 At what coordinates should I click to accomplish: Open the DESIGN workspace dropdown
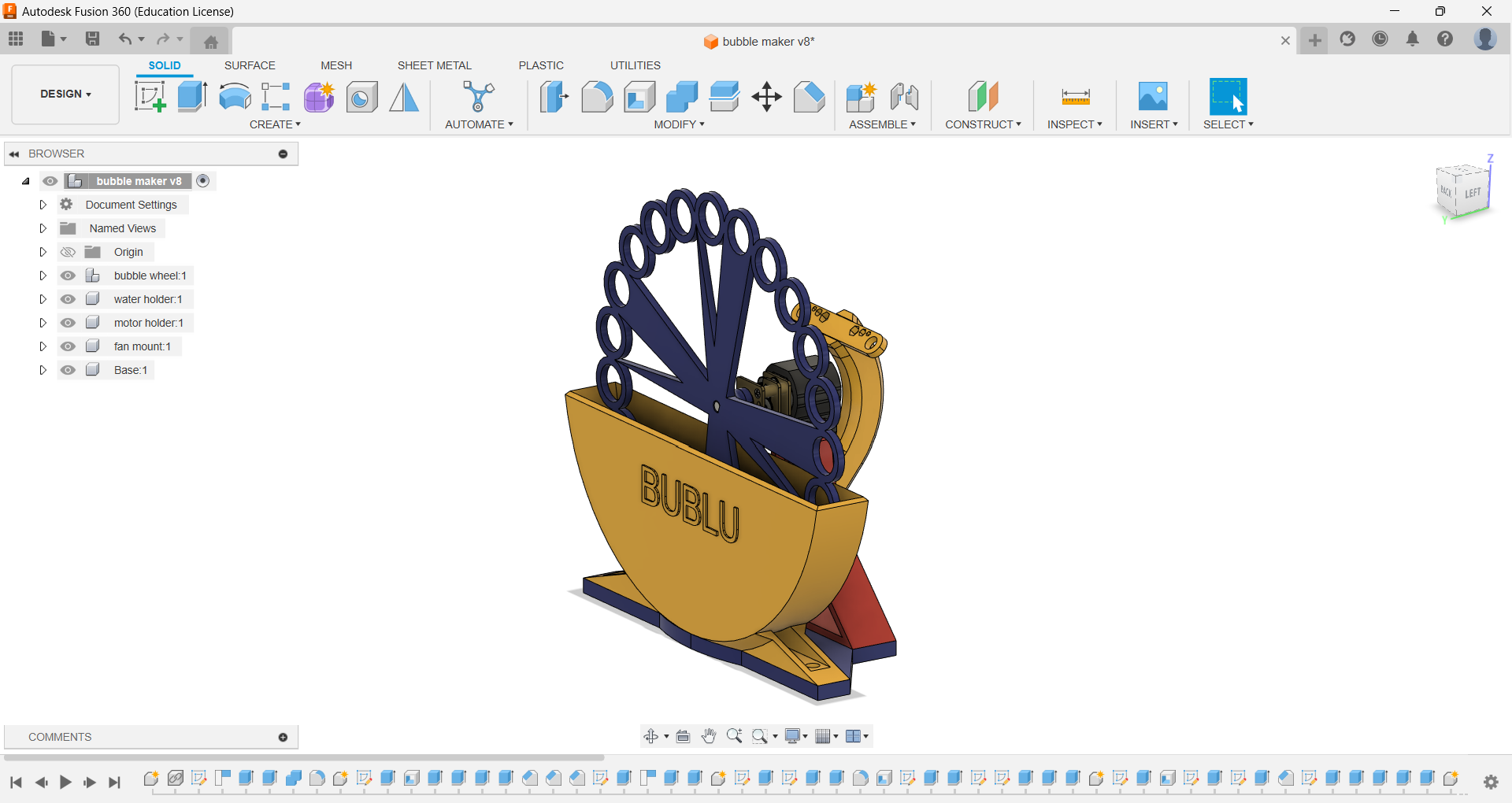(65, 94)
